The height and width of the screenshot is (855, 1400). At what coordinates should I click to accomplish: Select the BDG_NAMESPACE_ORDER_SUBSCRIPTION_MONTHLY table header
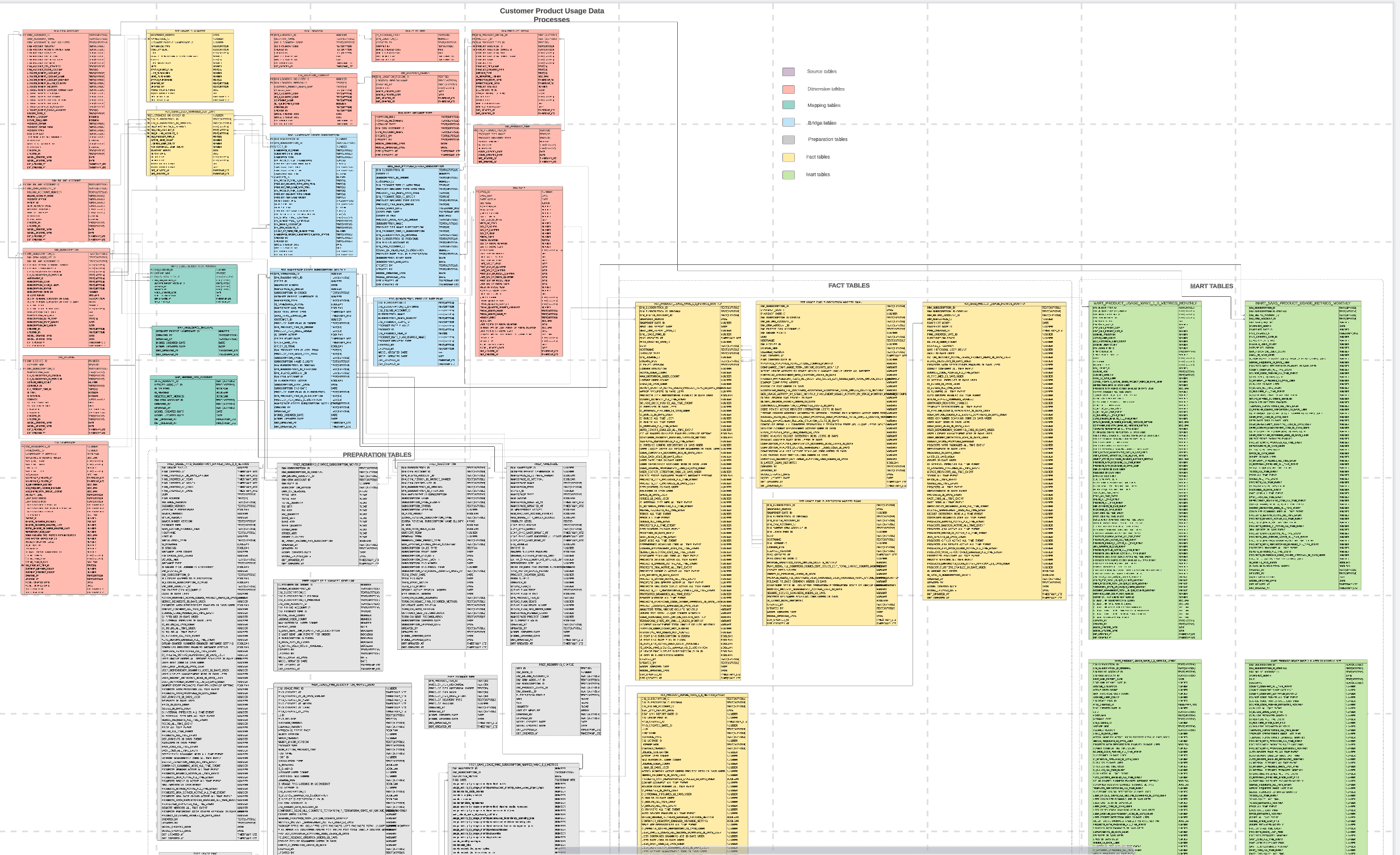point(314,269)
